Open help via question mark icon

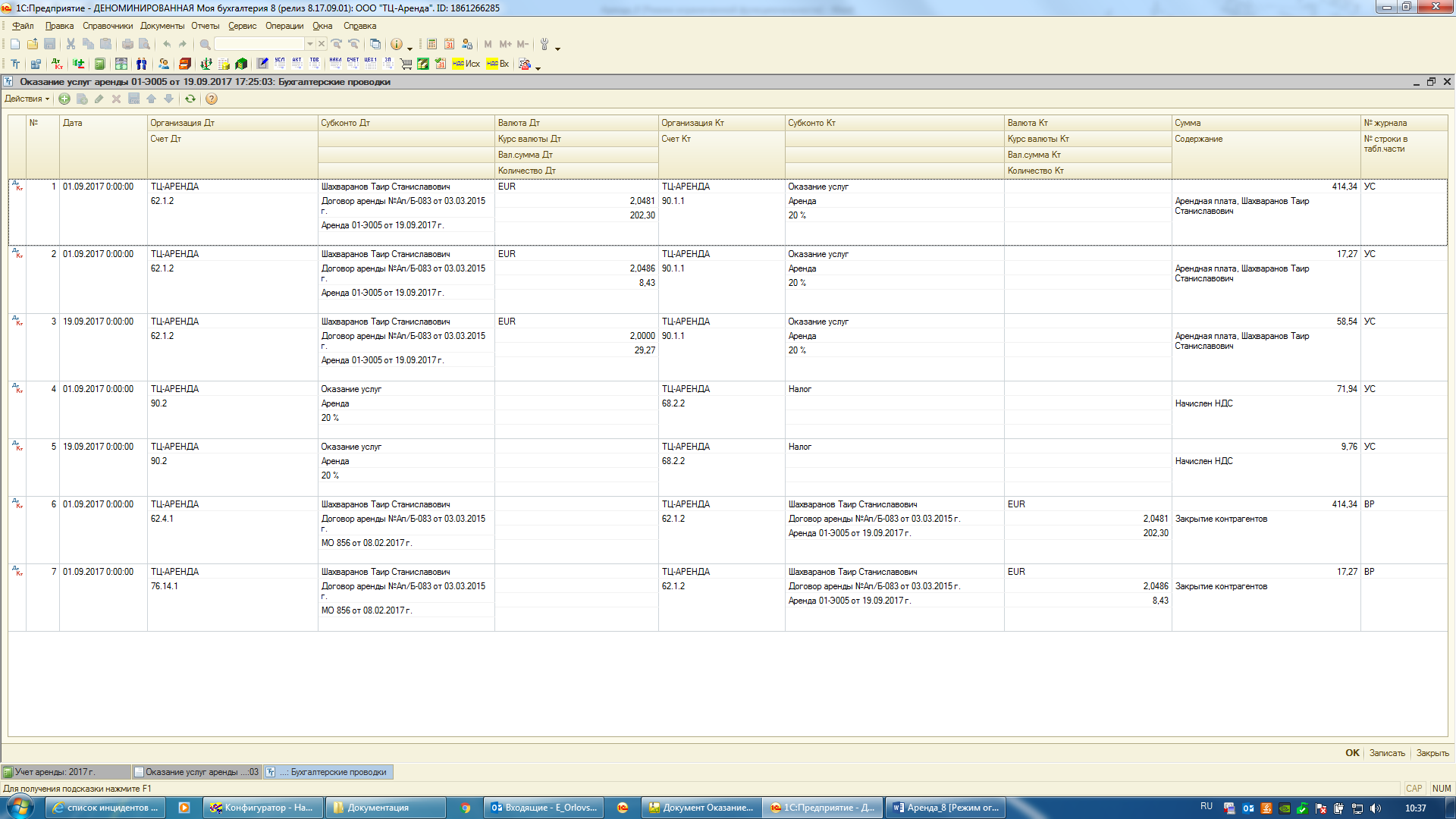(x=212, y=99)
